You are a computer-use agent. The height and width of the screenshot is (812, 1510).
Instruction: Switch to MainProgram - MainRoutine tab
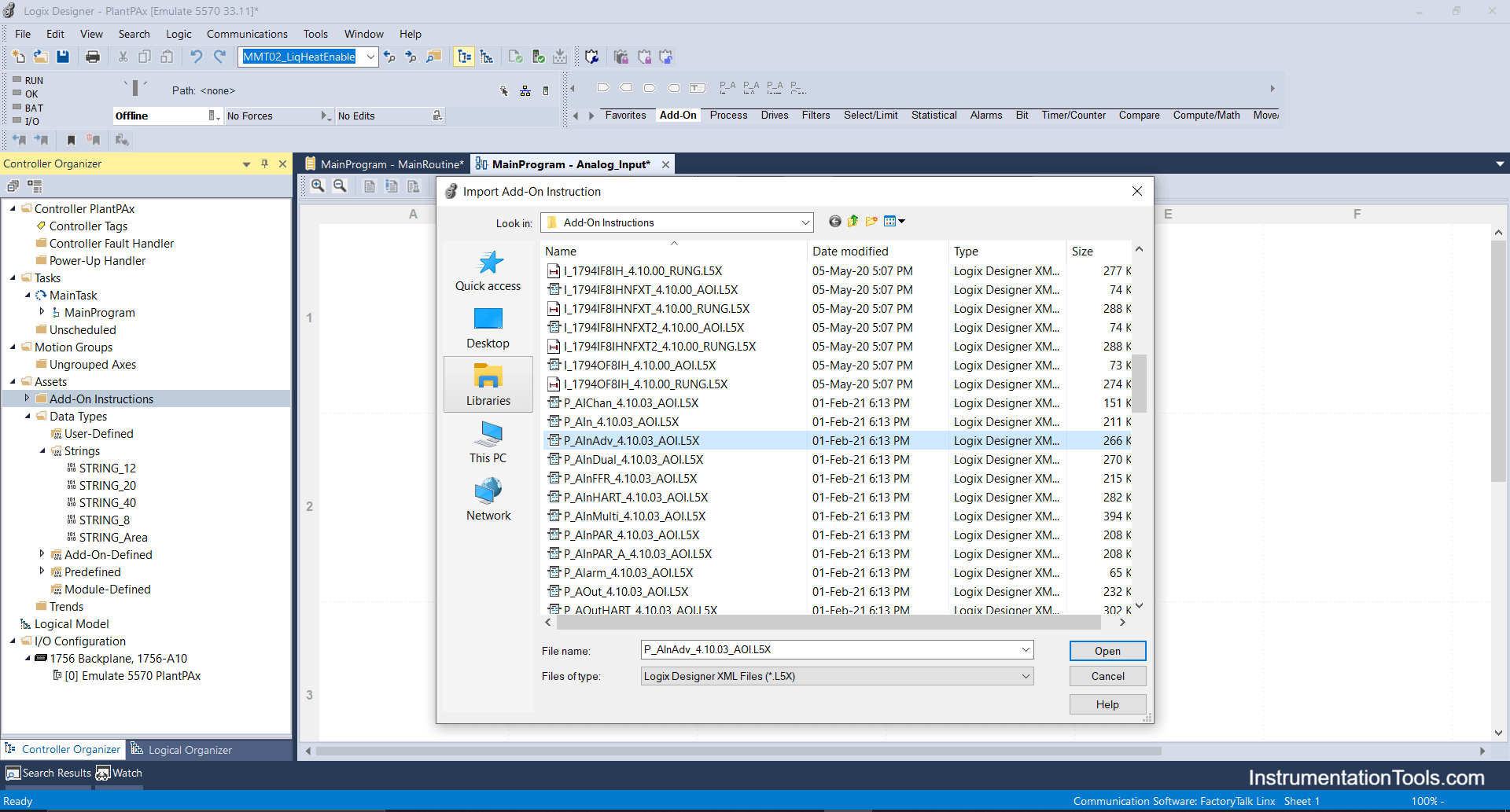[385, 164]
